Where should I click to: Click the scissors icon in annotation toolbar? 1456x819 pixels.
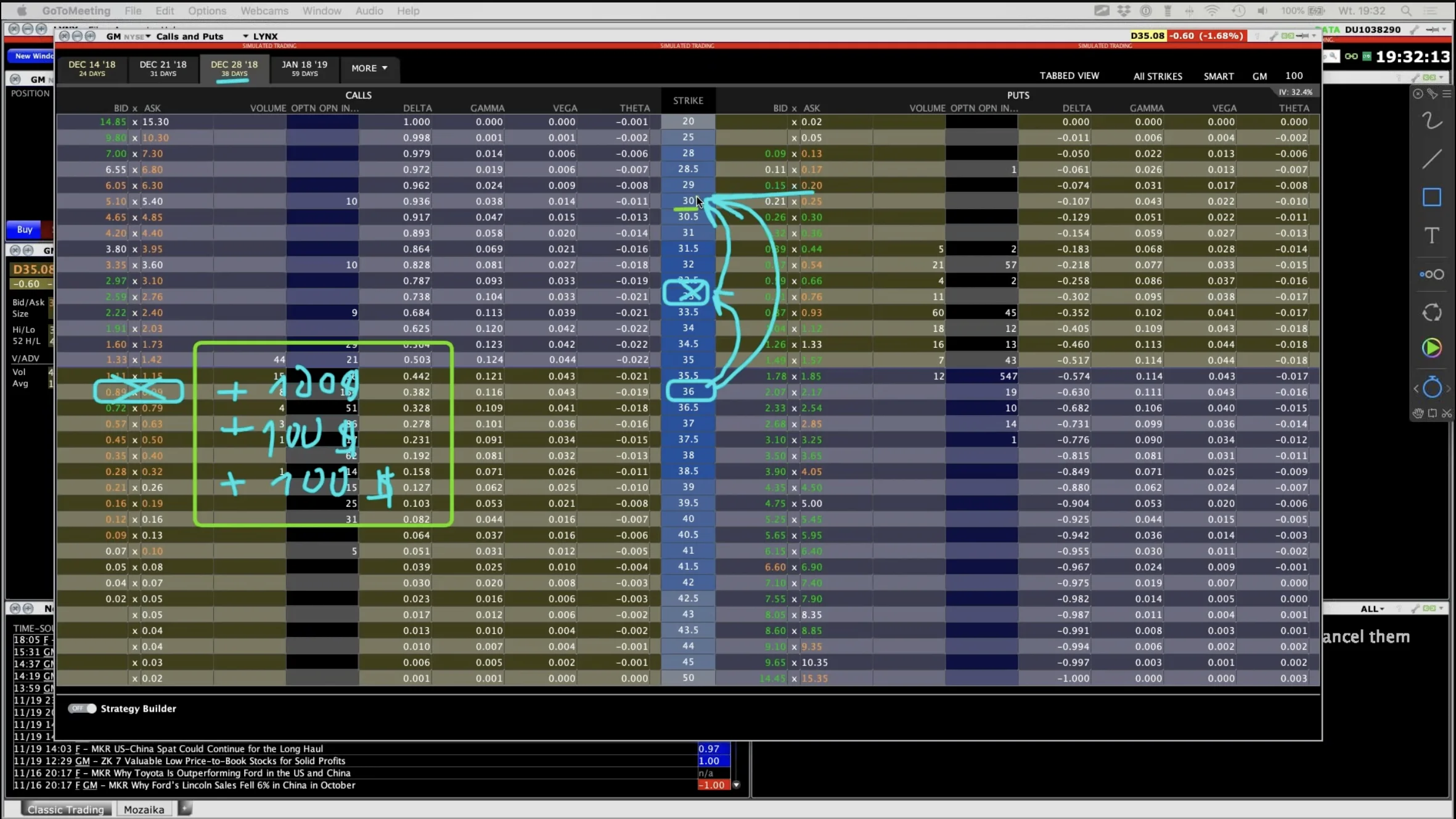[x=1446, y=413]
